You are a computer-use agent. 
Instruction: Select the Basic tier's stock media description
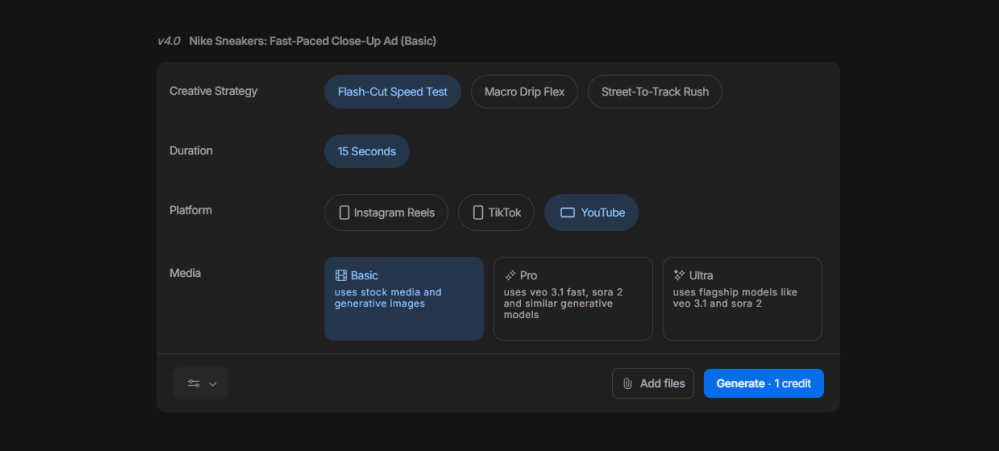click(x=388, y=298)
